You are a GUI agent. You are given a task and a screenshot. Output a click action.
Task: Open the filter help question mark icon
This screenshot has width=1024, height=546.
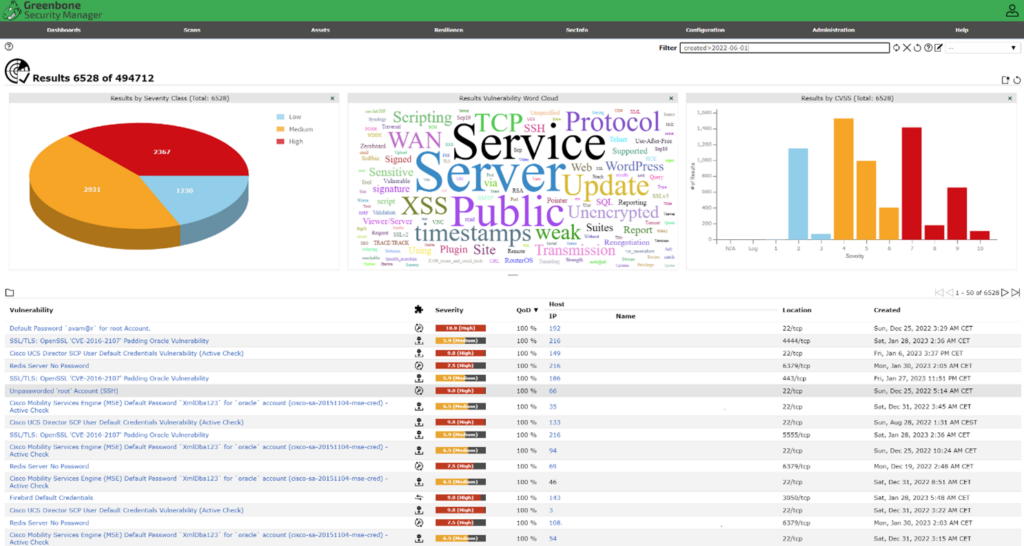927,48
